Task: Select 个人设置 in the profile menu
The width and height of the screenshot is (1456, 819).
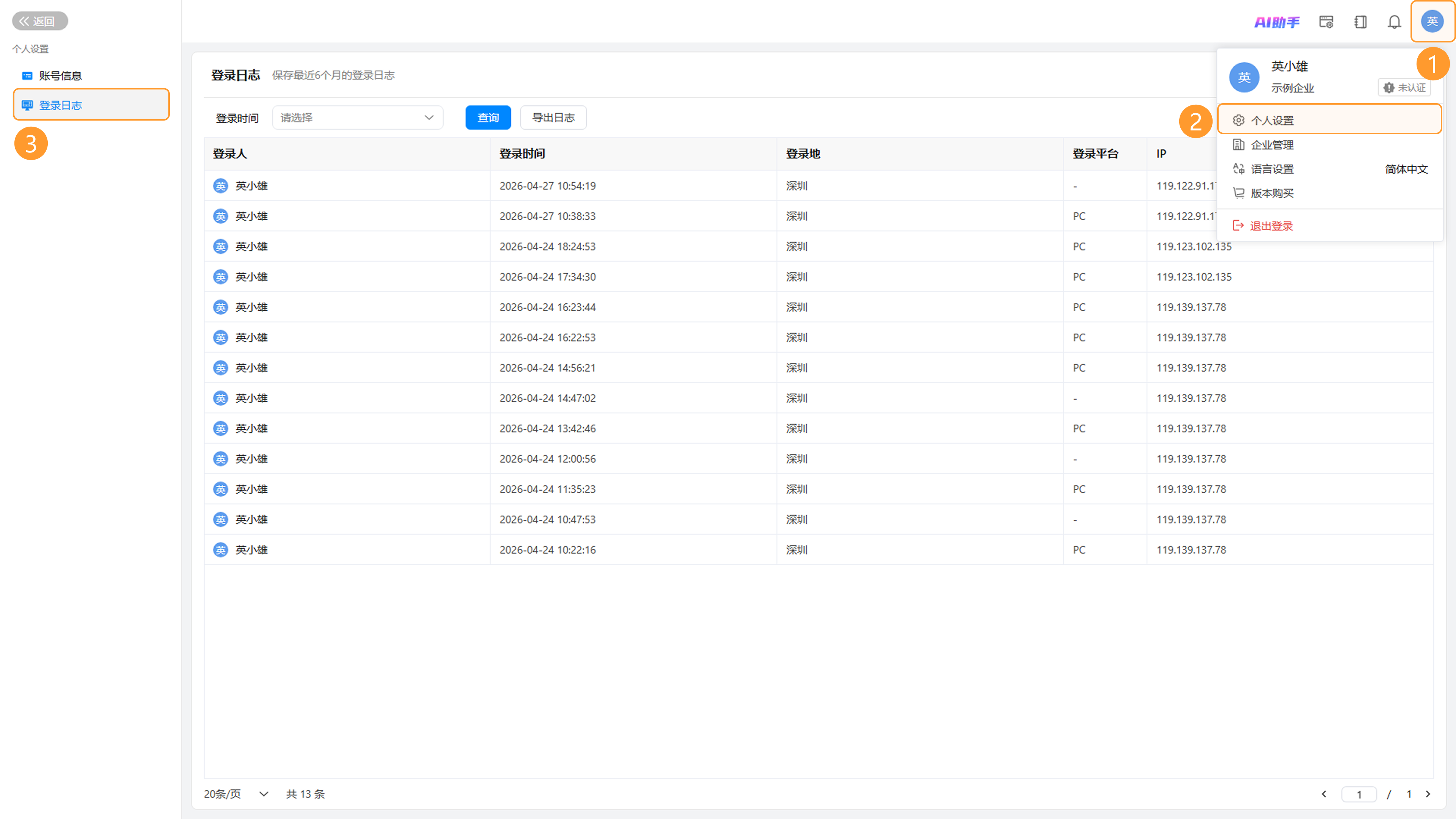Action: click(1329, 120)
